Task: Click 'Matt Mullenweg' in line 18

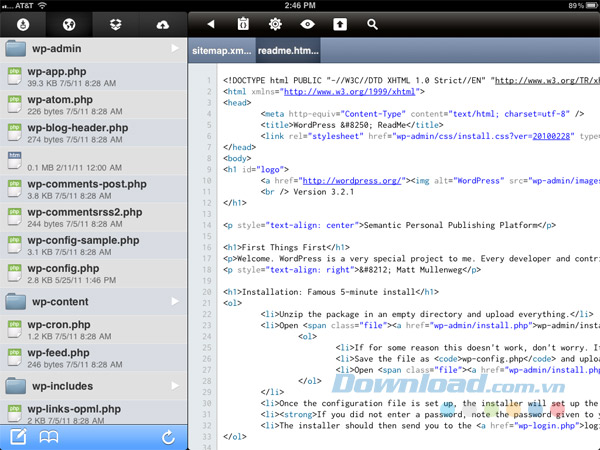Action: coord(429,270)
